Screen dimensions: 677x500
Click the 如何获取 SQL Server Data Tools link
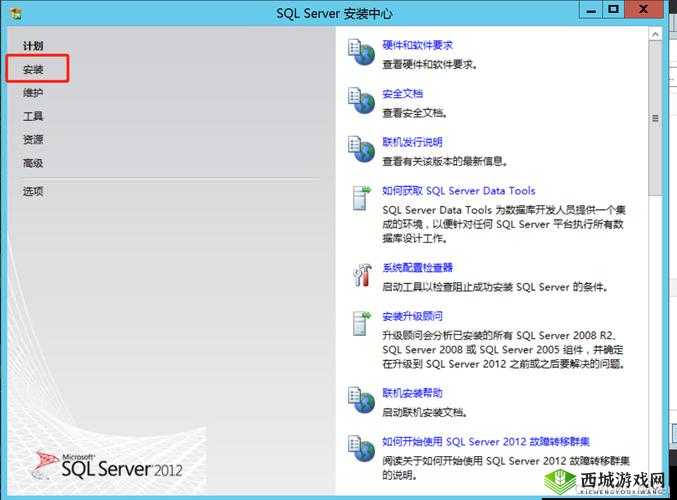pos(458,191)
